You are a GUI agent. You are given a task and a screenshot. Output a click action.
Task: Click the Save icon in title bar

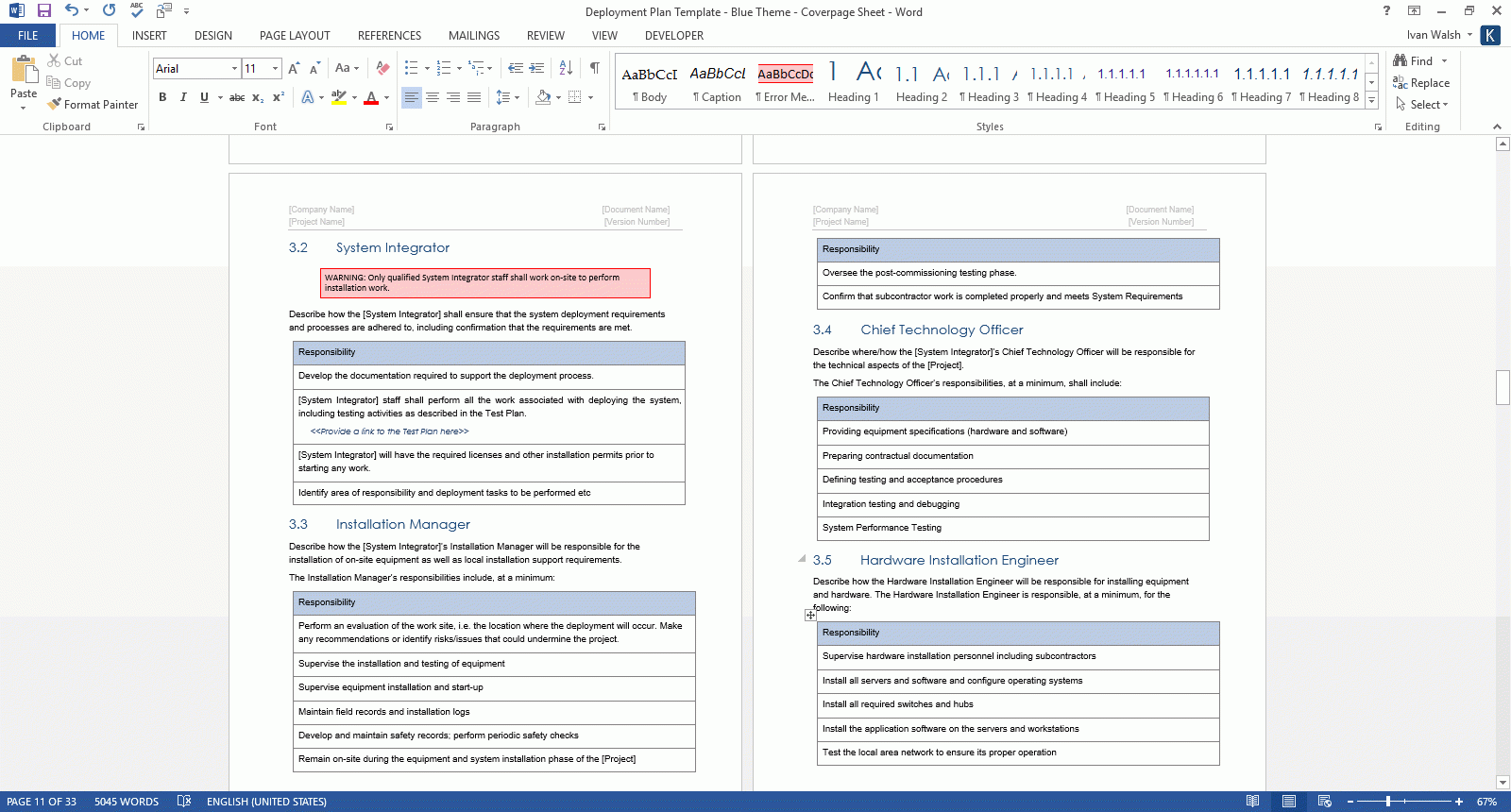click(x=44, y=10)
